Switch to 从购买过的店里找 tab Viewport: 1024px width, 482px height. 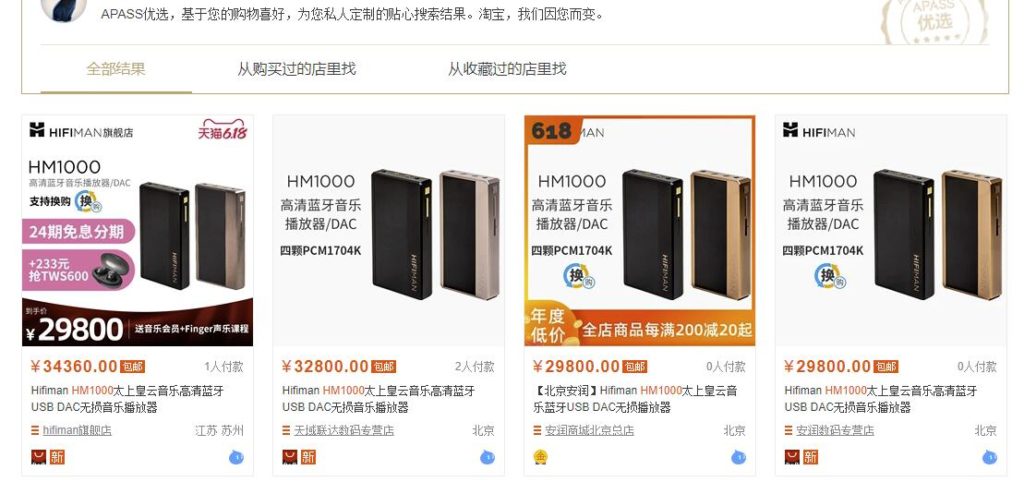point(296,69)
